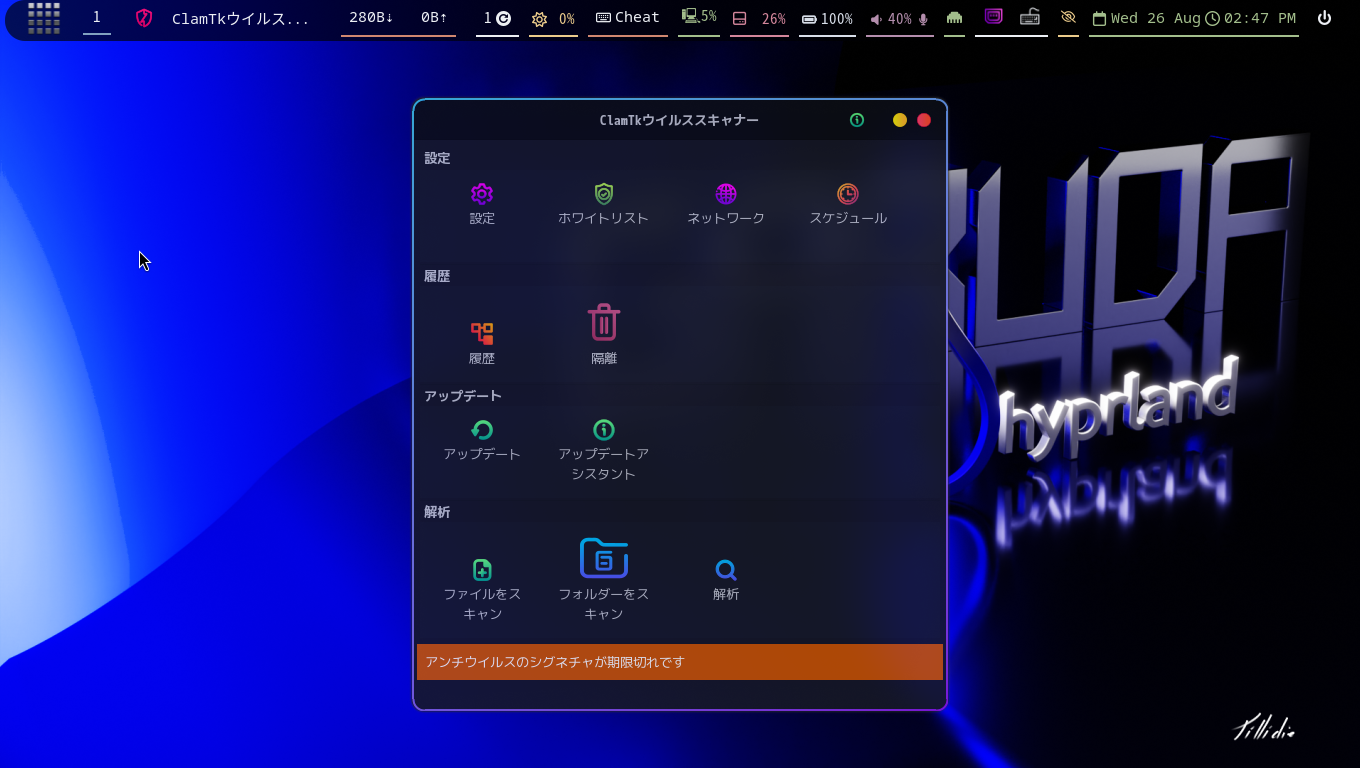This screenshot has width=1360, height=768.
Task: Open the ホワイトリスト (Whitelist) shield icon
Action: pos(604,194)
